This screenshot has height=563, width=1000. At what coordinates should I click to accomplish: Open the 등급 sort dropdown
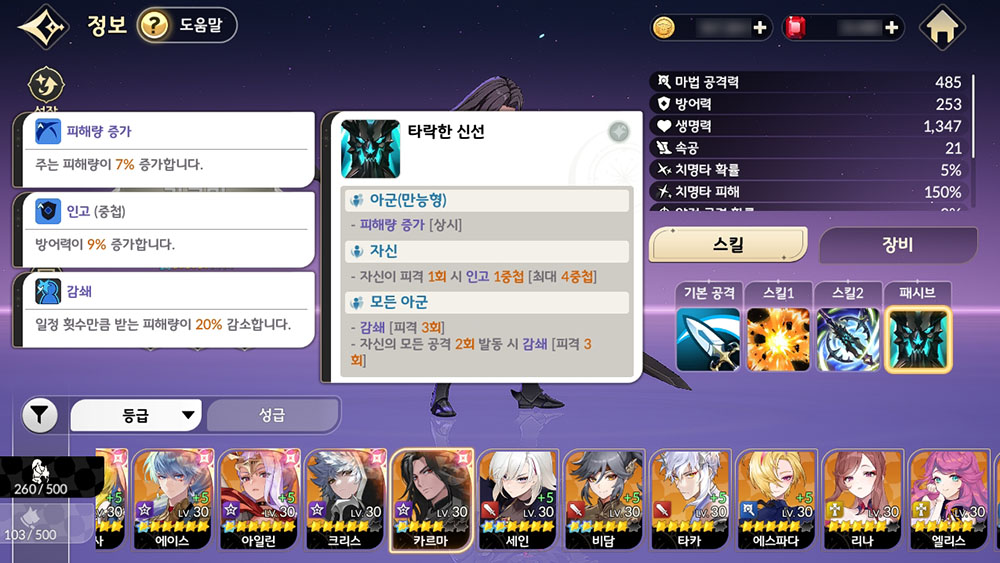(x=136, y=416)
